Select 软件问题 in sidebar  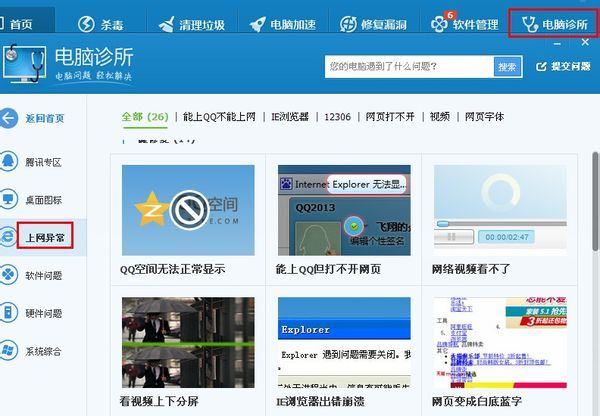44,276
